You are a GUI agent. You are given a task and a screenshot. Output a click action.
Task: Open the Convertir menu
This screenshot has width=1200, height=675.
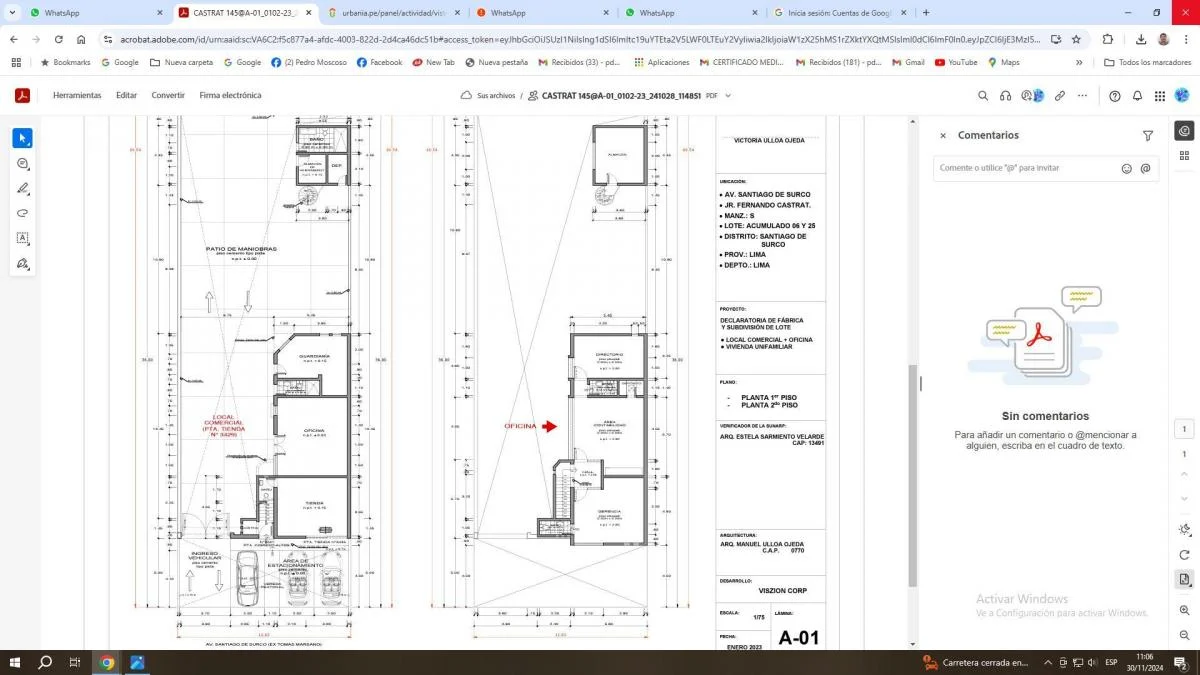[168, 96]
